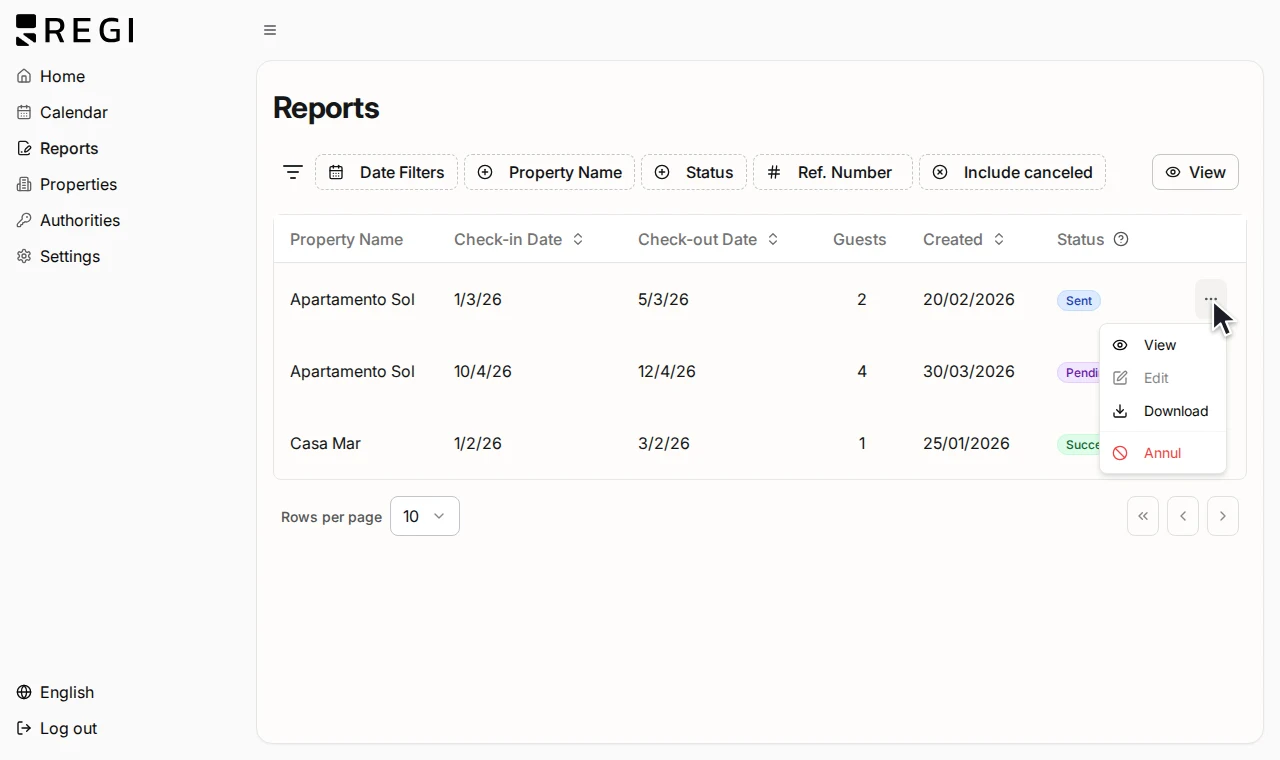Click the check-out date 3/2/26

click(x=664, y=443)
